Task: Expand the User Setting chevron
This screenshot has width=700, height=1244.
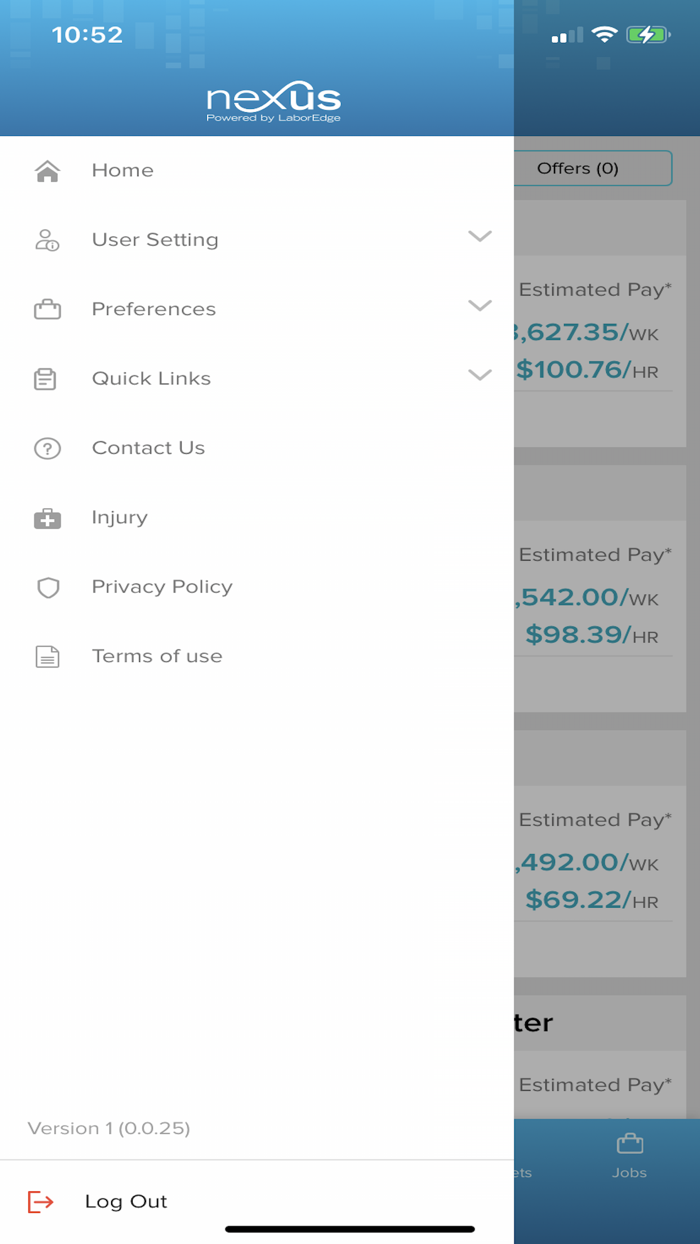Action: tap(480, 237)
